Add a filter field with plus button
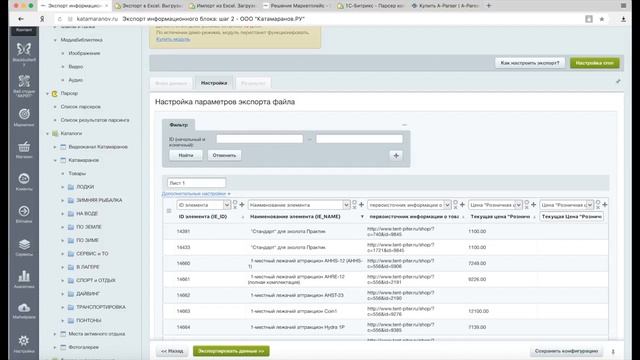The width and height of the screenshot is (640, 360). 396,156
